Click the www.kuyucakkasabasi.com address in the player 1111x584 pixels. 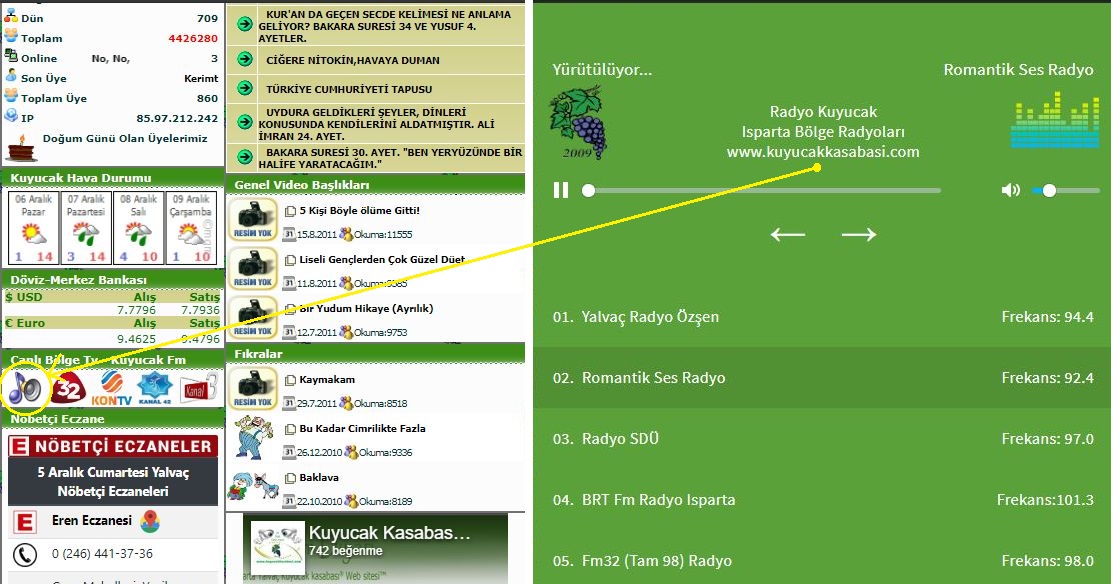point(823,152)
